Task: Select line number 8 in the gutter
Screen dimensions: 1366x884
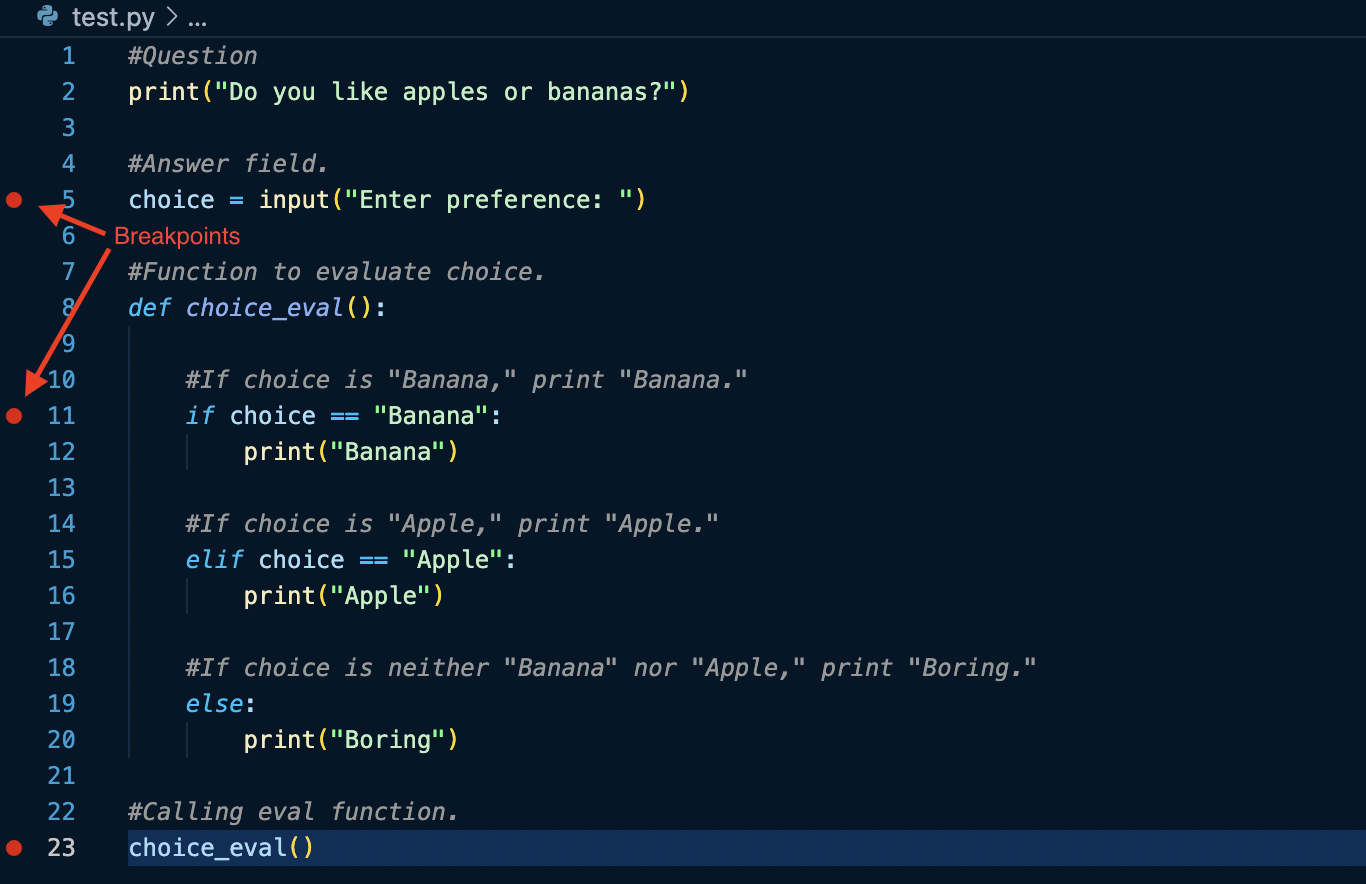Action: coord(68,308)
